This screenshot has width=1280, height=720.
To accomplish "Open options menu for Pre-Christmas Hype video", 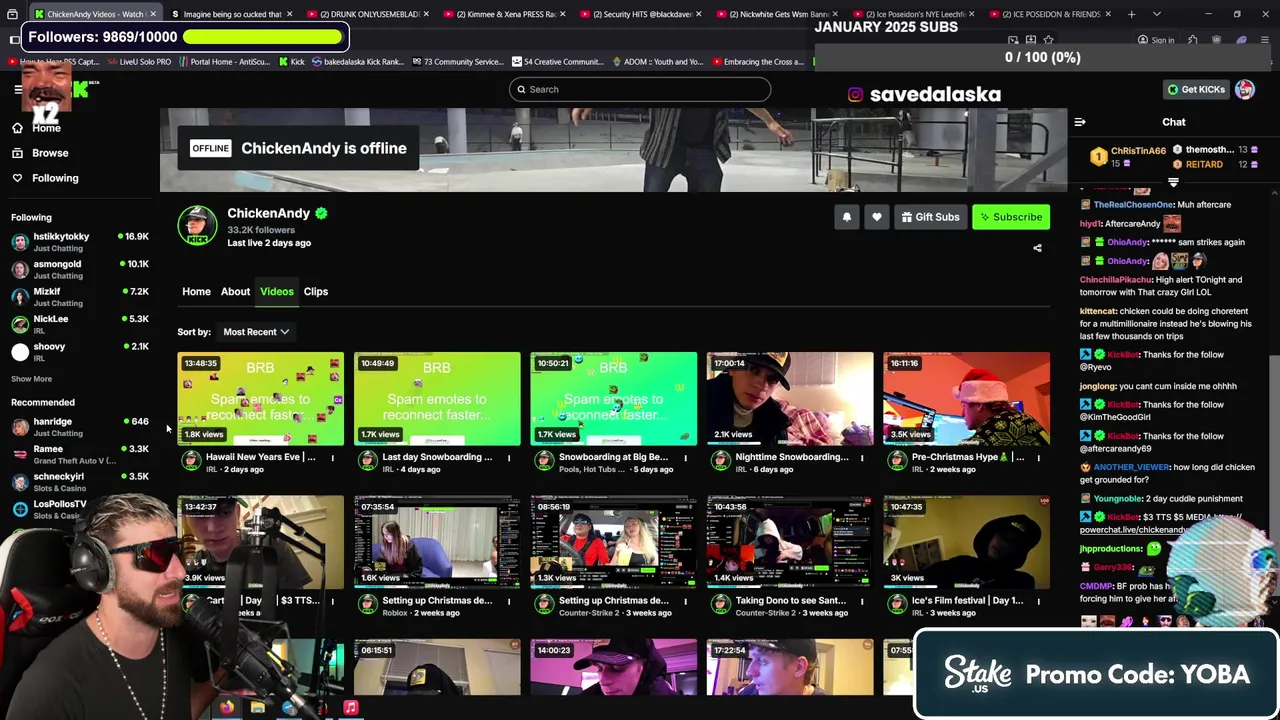I will (x=1038, y=458).
